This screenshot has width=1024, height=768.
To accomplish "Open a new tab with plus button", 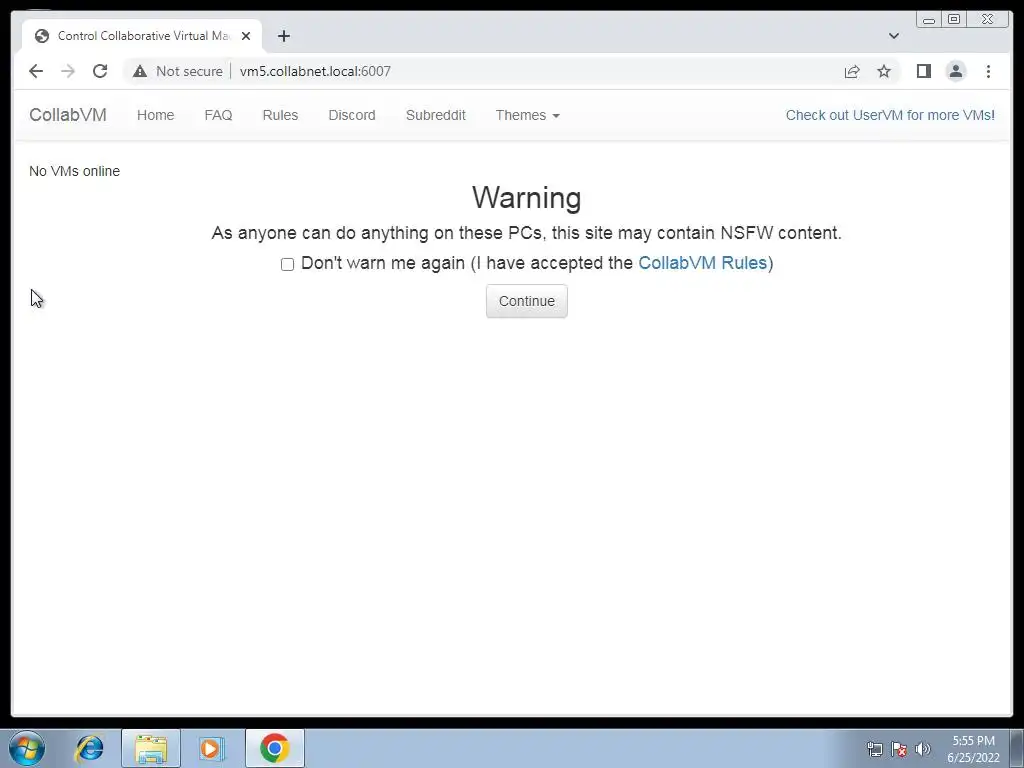I will (283, 36).
